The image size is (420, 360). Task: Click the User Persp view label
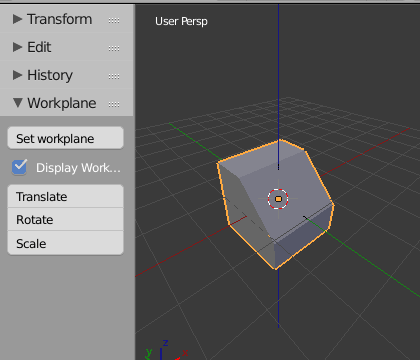pyautogui.click(x=181, y=21)
